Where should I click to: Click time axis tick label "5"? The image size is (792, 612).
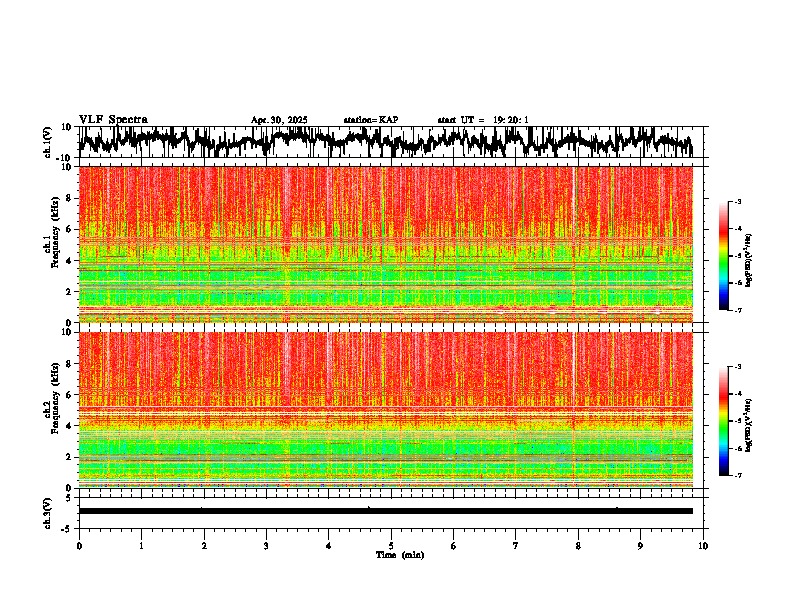point(391,546)
